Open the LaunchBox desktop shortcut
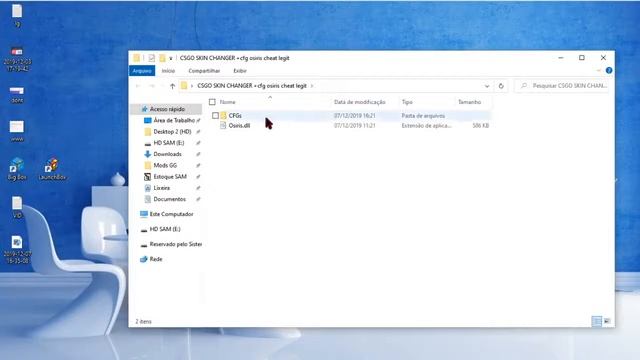 point(52,169)
